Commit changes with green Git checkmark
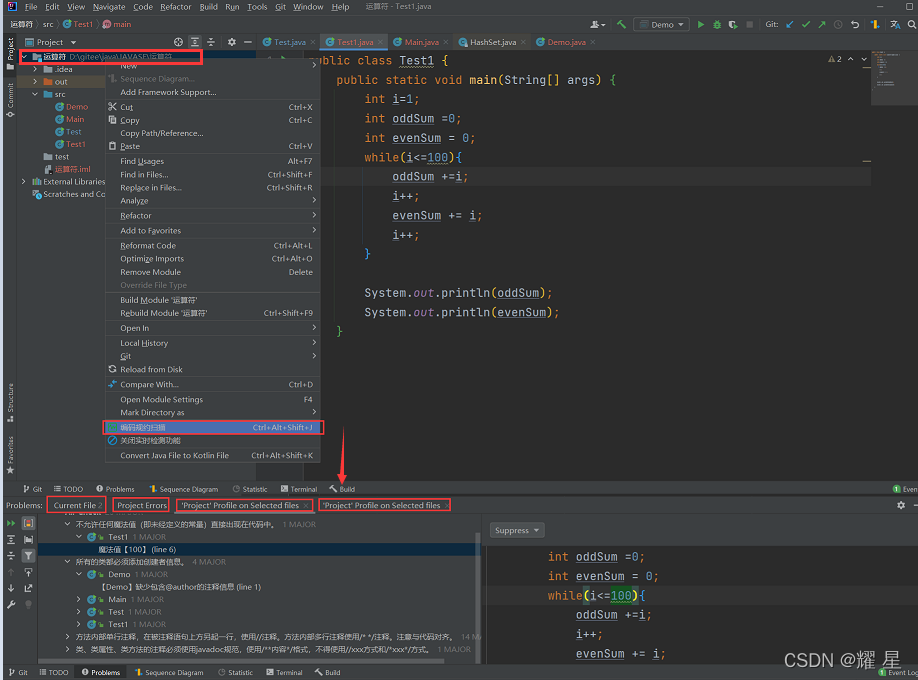This screenshot has width=918, height=680. (806, 25)
